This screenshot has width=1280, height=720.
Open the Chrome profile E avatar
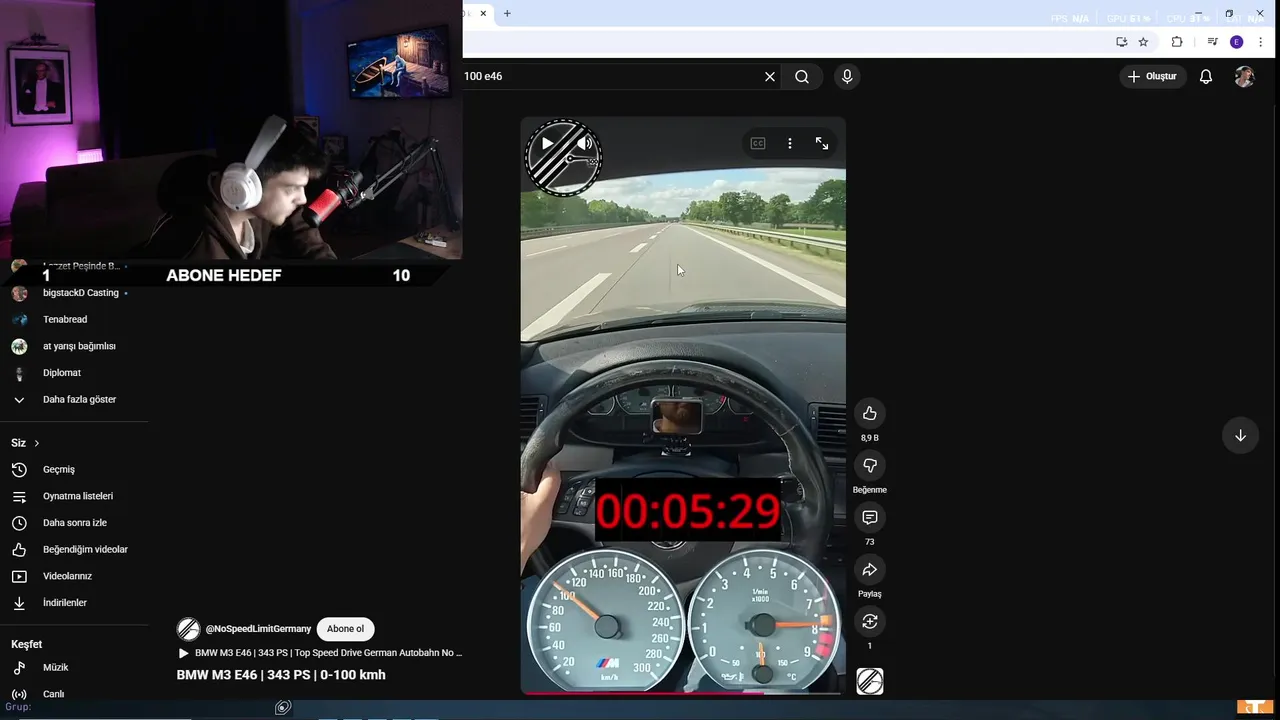pyautogui.click(x=1237, y=42)
